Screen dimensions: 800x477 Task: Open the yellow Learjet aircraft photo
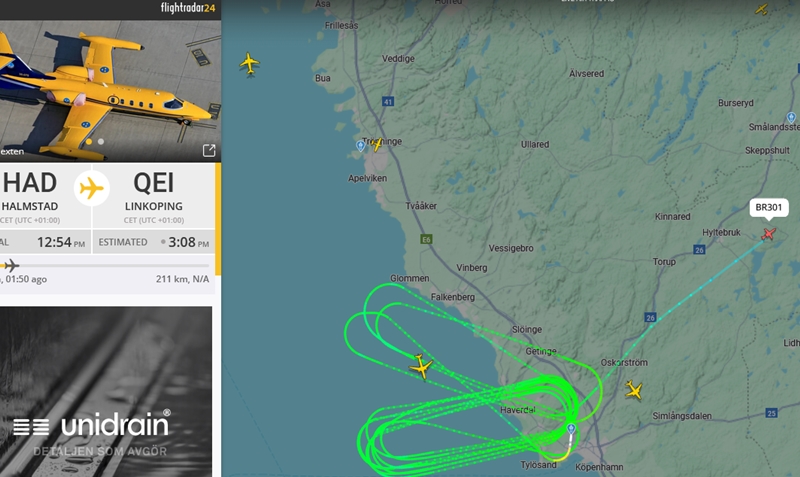click(110, 91)
